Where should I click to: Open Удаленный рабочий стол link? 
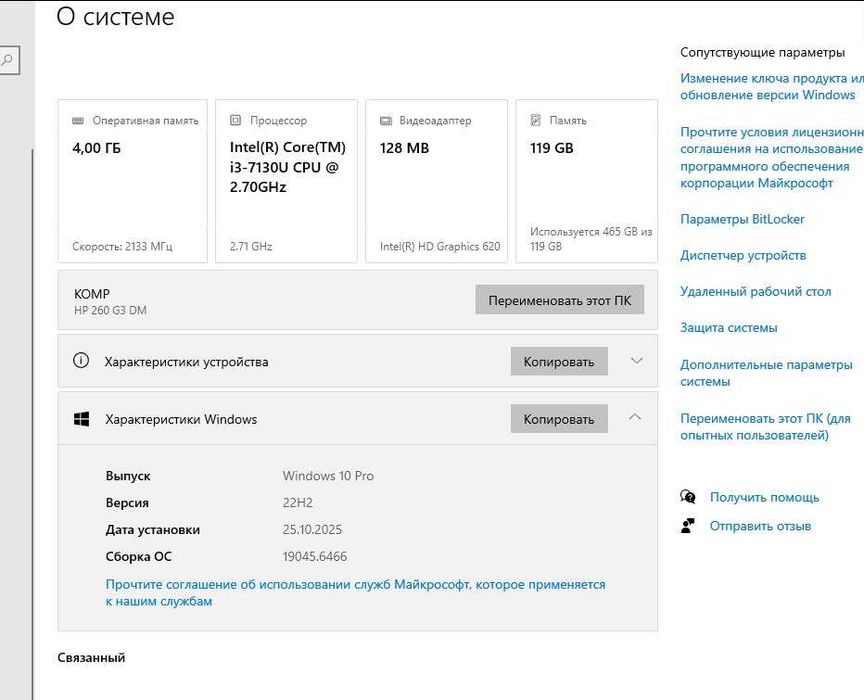click(x=755, y=292)
